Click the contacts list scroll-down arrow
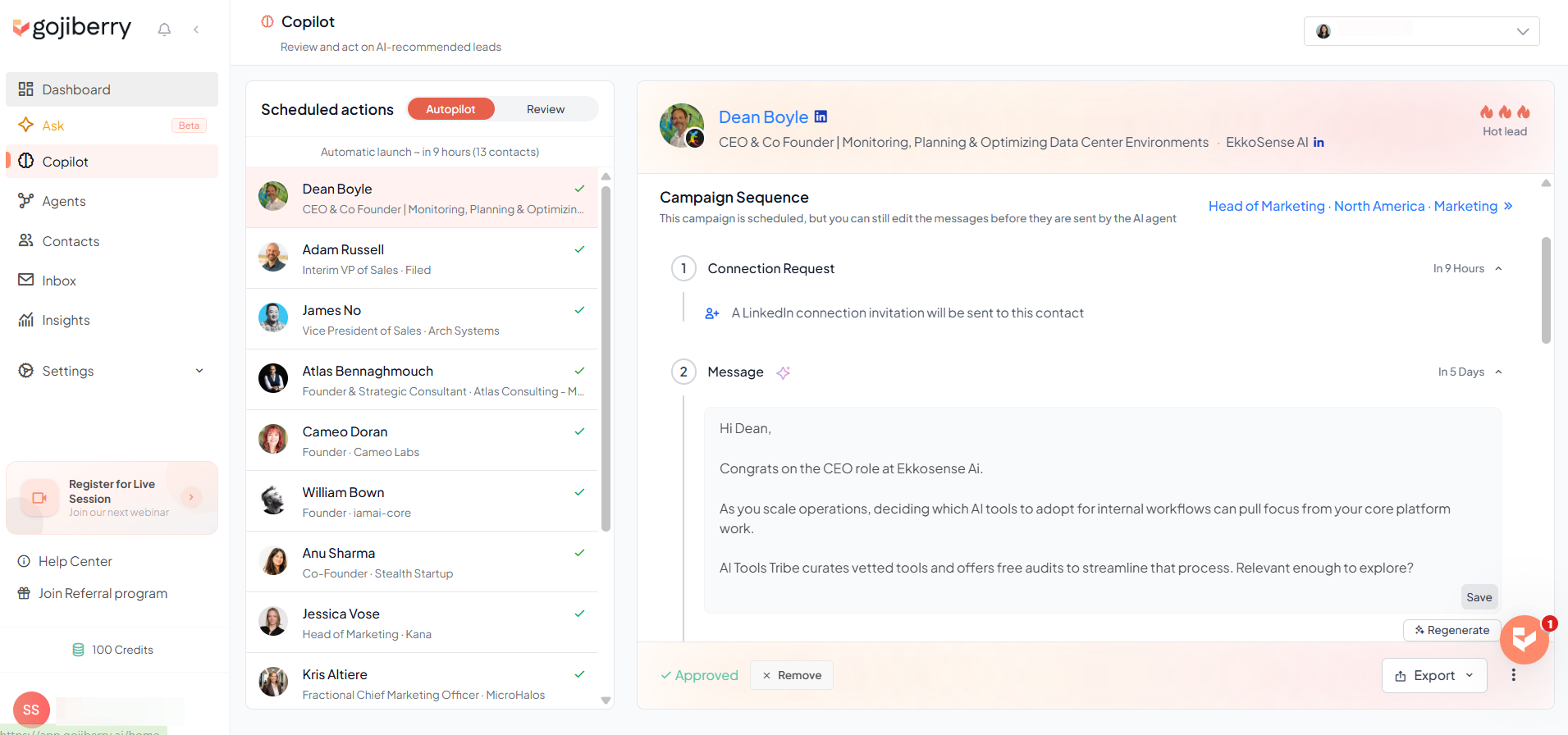Screen dimensions: 1568x735 pos(606,701)
